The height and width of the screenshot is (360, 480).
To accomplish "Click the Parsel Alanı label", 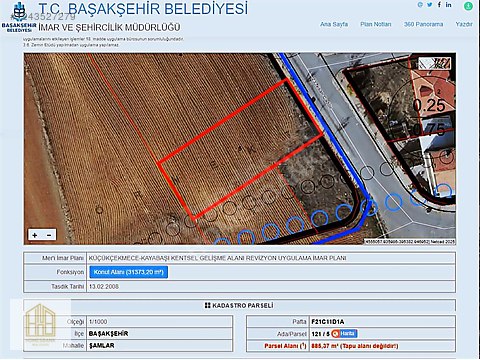I will (x=285, y=346).
